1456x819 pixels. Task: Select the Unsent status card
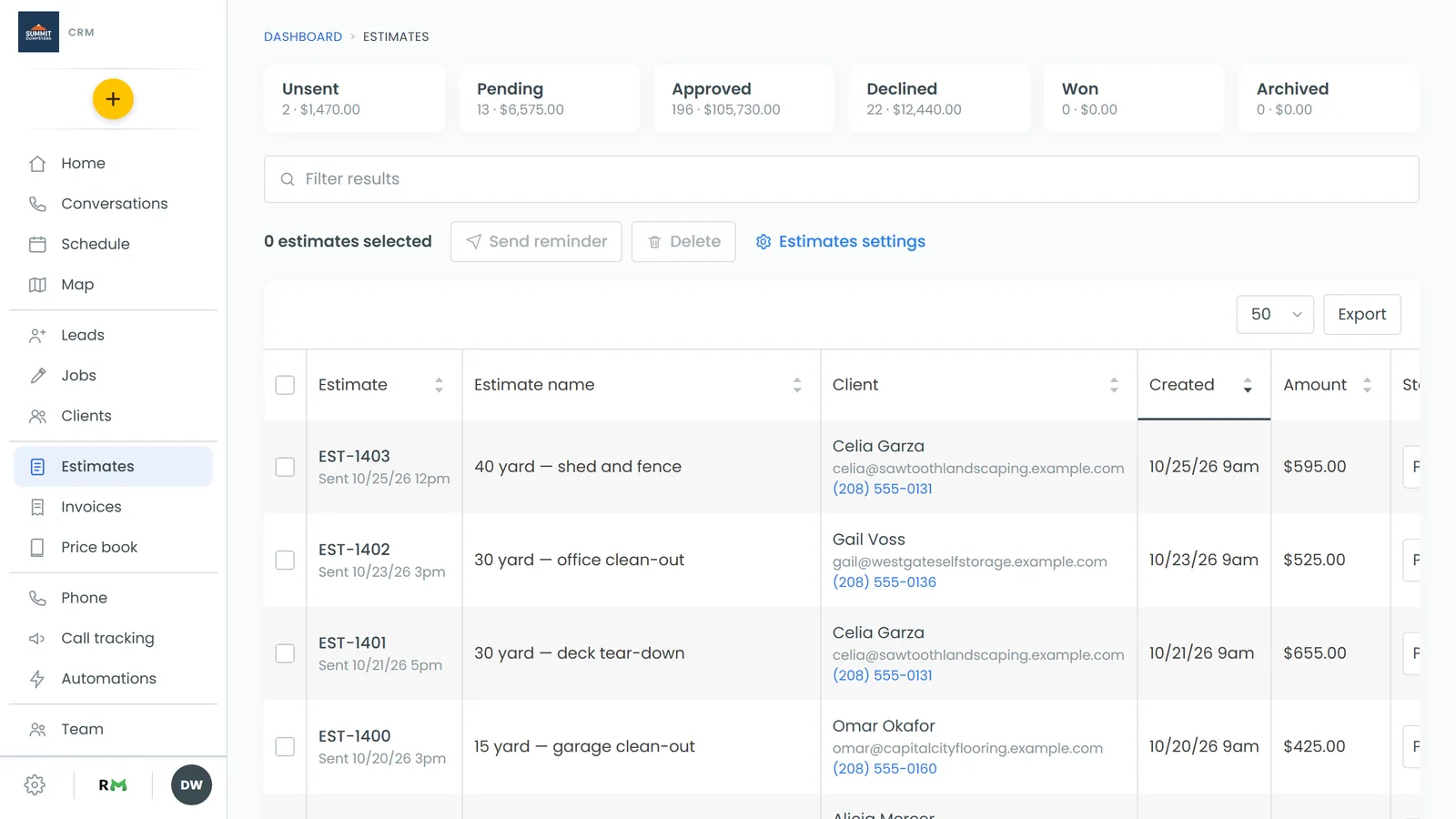[354, 98]
